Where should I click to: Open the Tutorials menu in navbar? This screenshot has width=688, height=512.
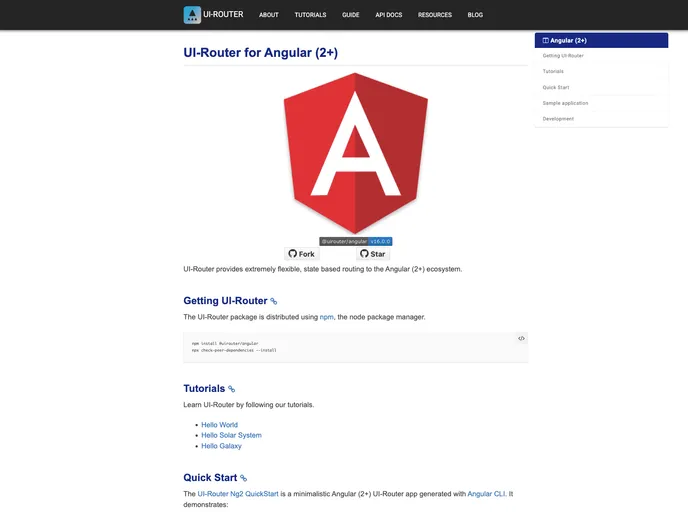[310, 15]
